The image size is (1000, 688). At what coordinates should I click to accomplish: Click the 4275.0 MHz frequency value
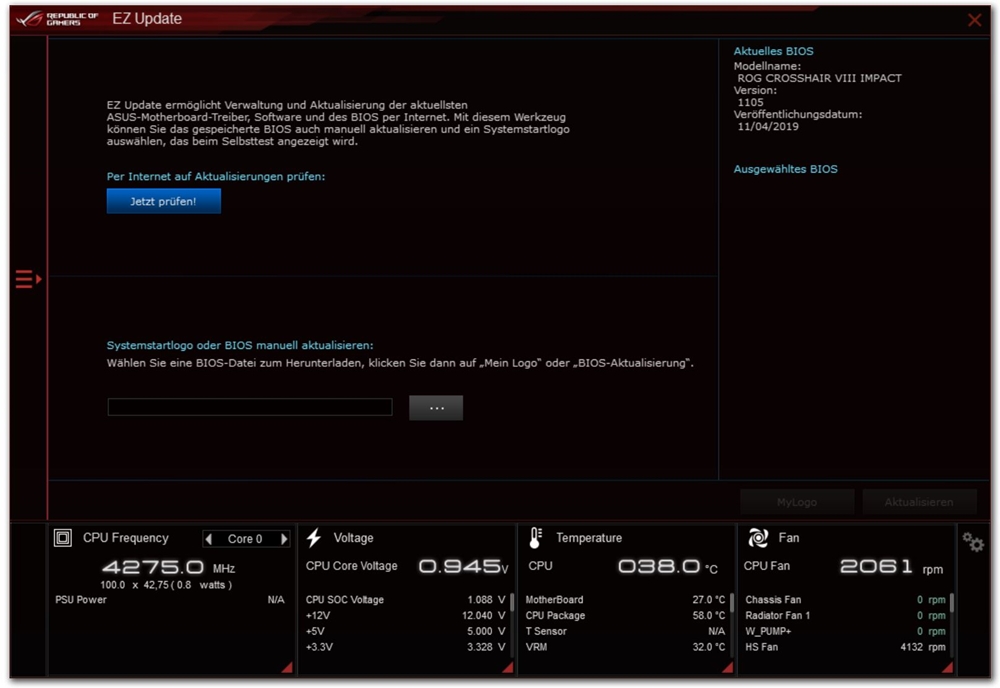click(168, 567)
